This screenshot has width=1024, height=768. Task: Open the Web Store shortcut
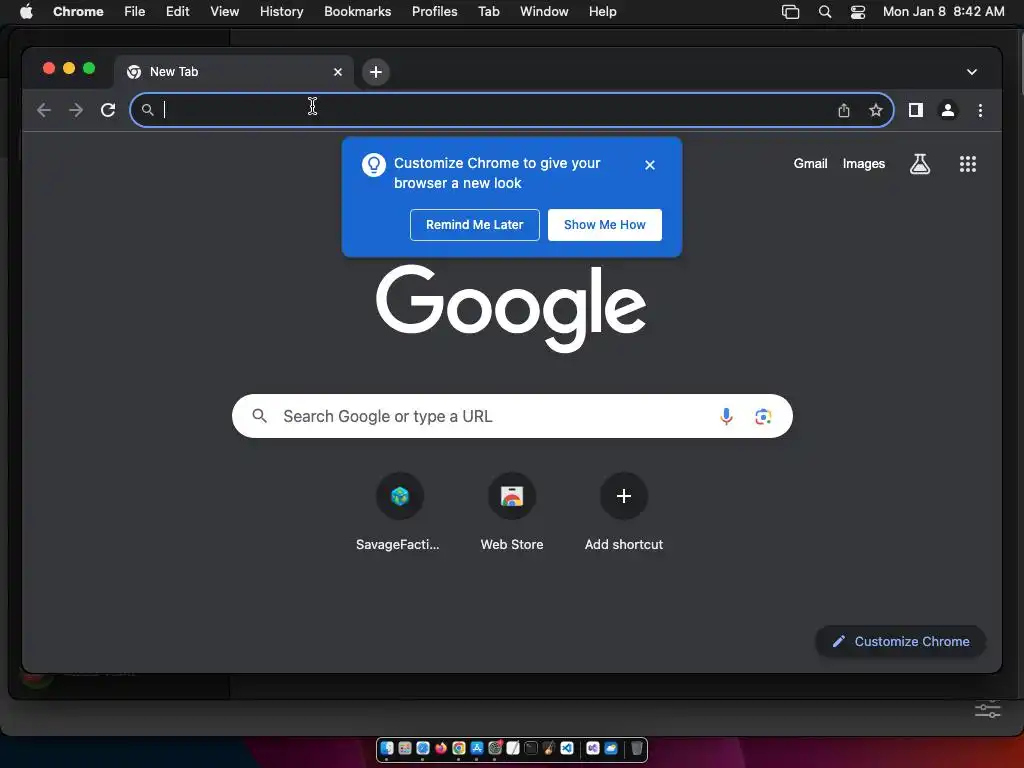[512, 512]
